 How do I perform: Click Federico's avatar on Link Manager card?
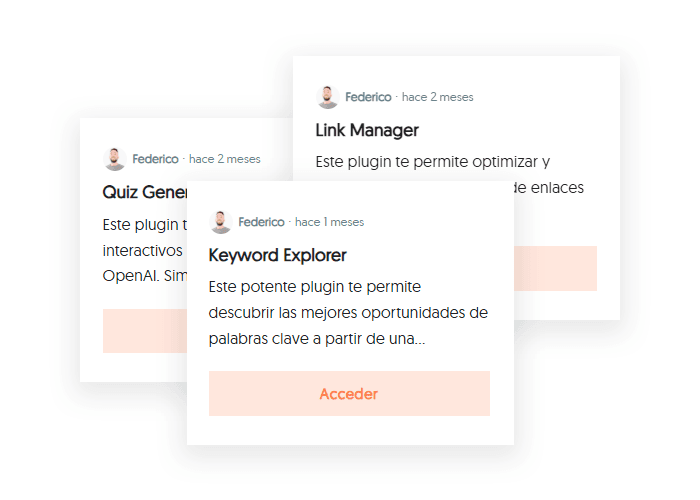(328, 97)
